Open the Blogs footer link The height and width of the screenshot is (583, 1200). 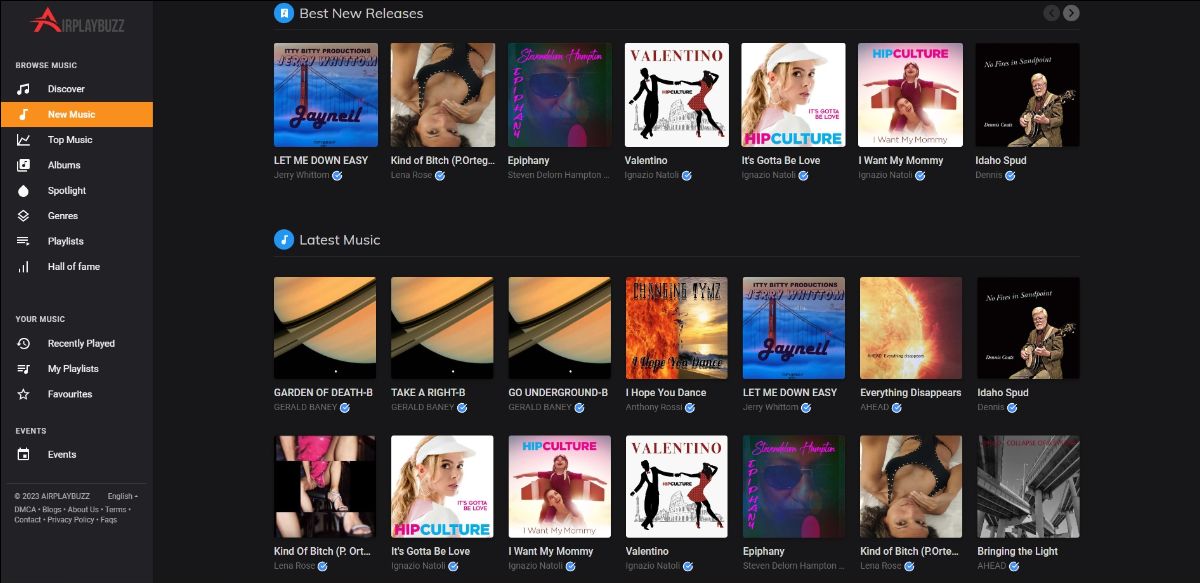point(52,509)
